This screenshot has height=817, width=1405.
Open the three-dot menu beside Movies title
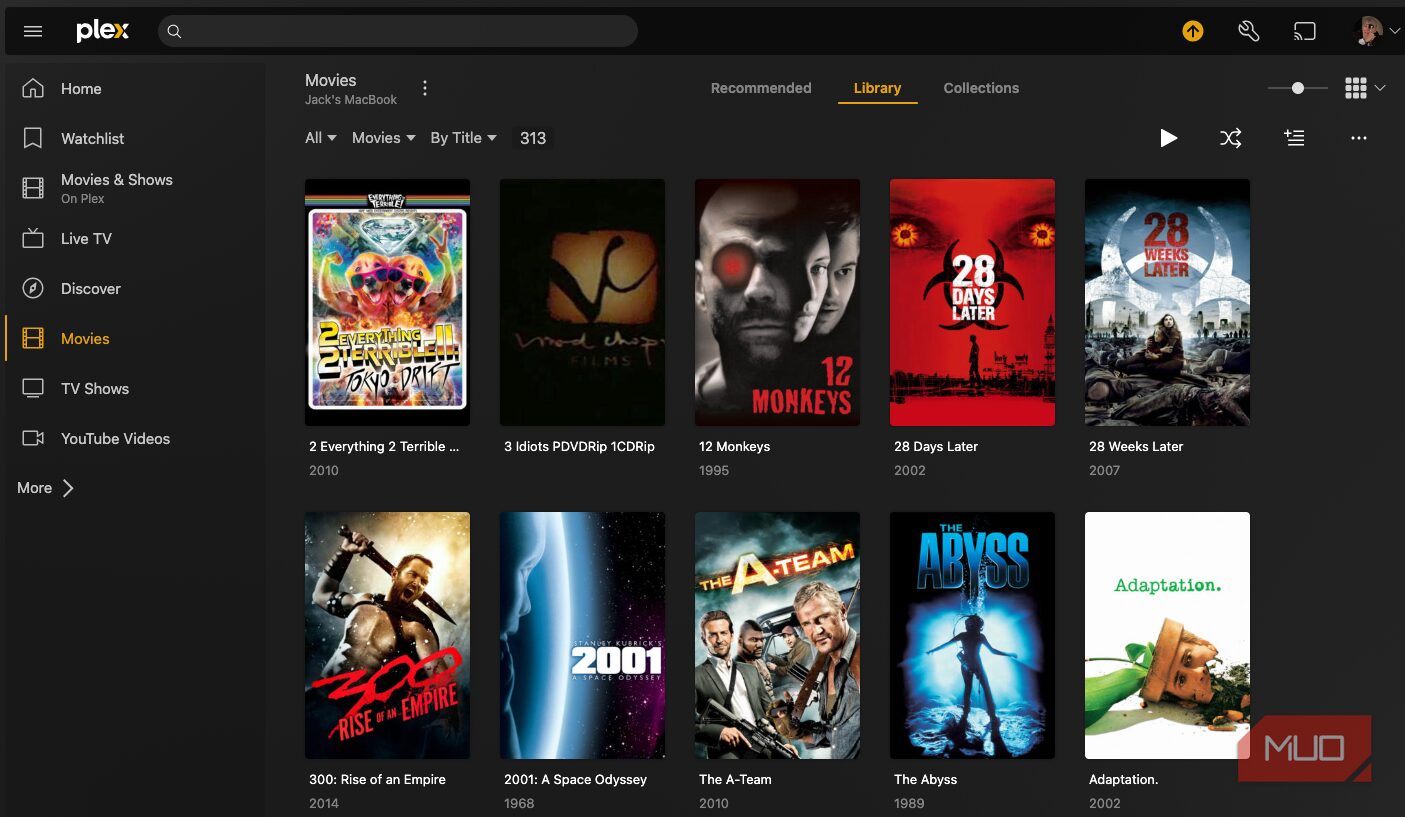pyautogui.click(x=425, y=88)
